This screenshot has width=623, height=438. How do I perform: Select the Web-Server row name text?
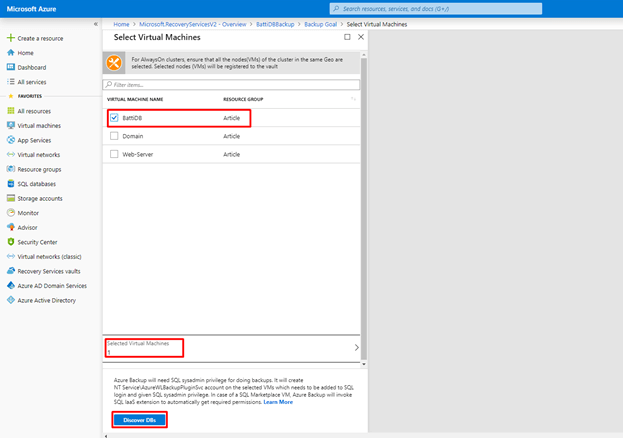pos(137,154)
